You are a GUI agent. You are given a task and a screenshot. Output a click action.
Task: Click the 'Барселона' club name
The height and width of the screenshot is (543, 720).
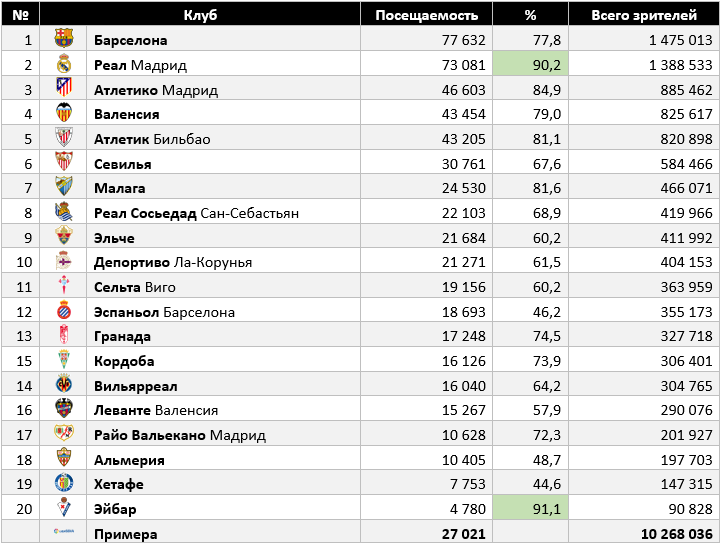click(x=130, y=40)
